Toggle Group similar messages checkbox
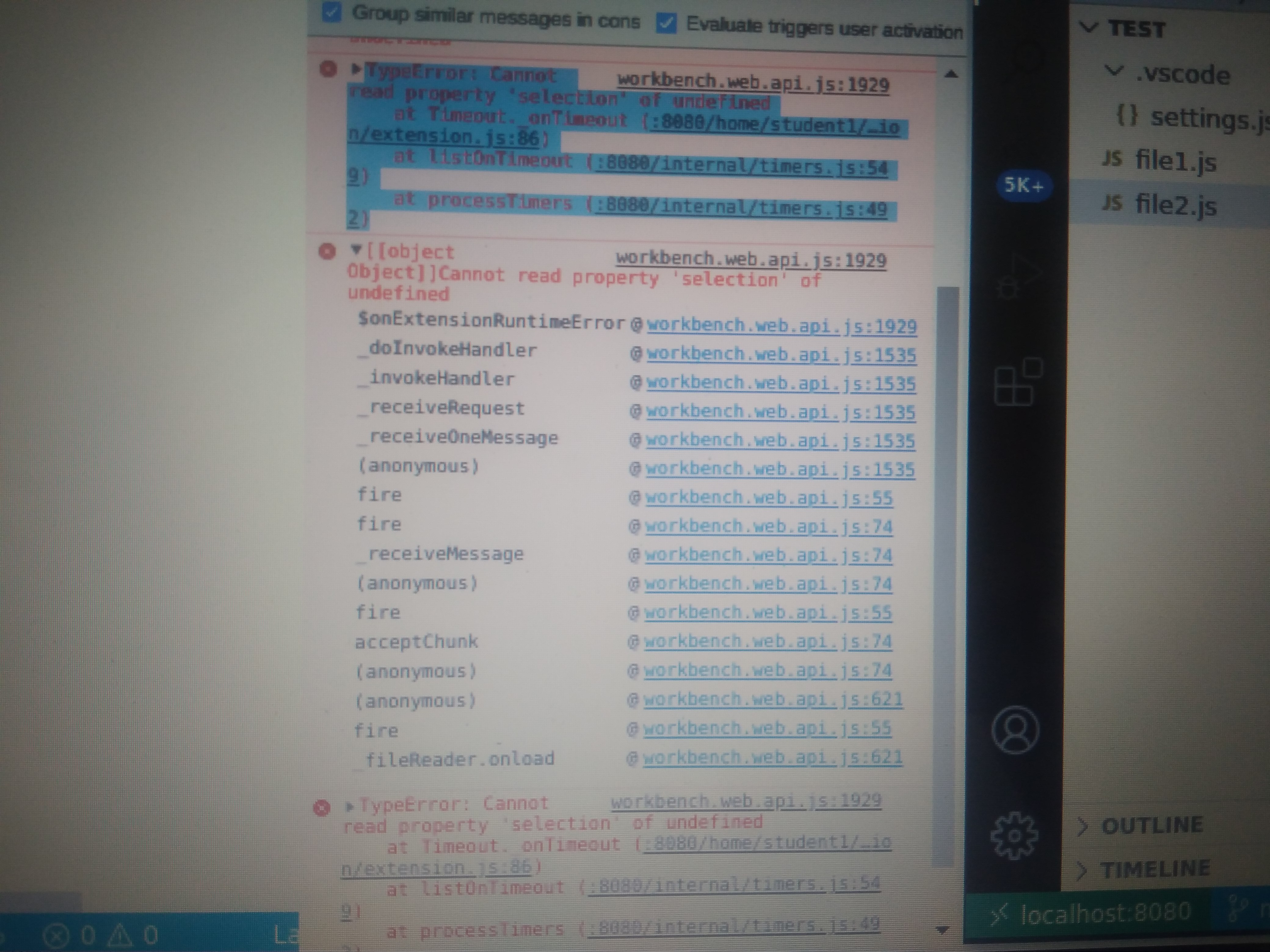Image resolution: width=1270 pixels, height=952 pixels. click(x=331, y=12)
